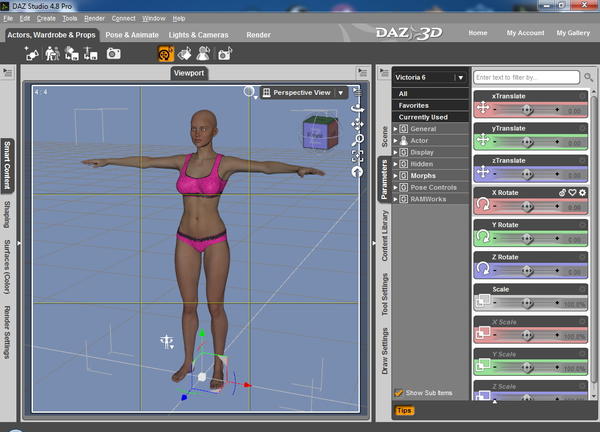Image resolution: width=600 pixels, height=432 pixels.
Task: Click the new scene sparkle icon in toolbar
Action: 31,54
